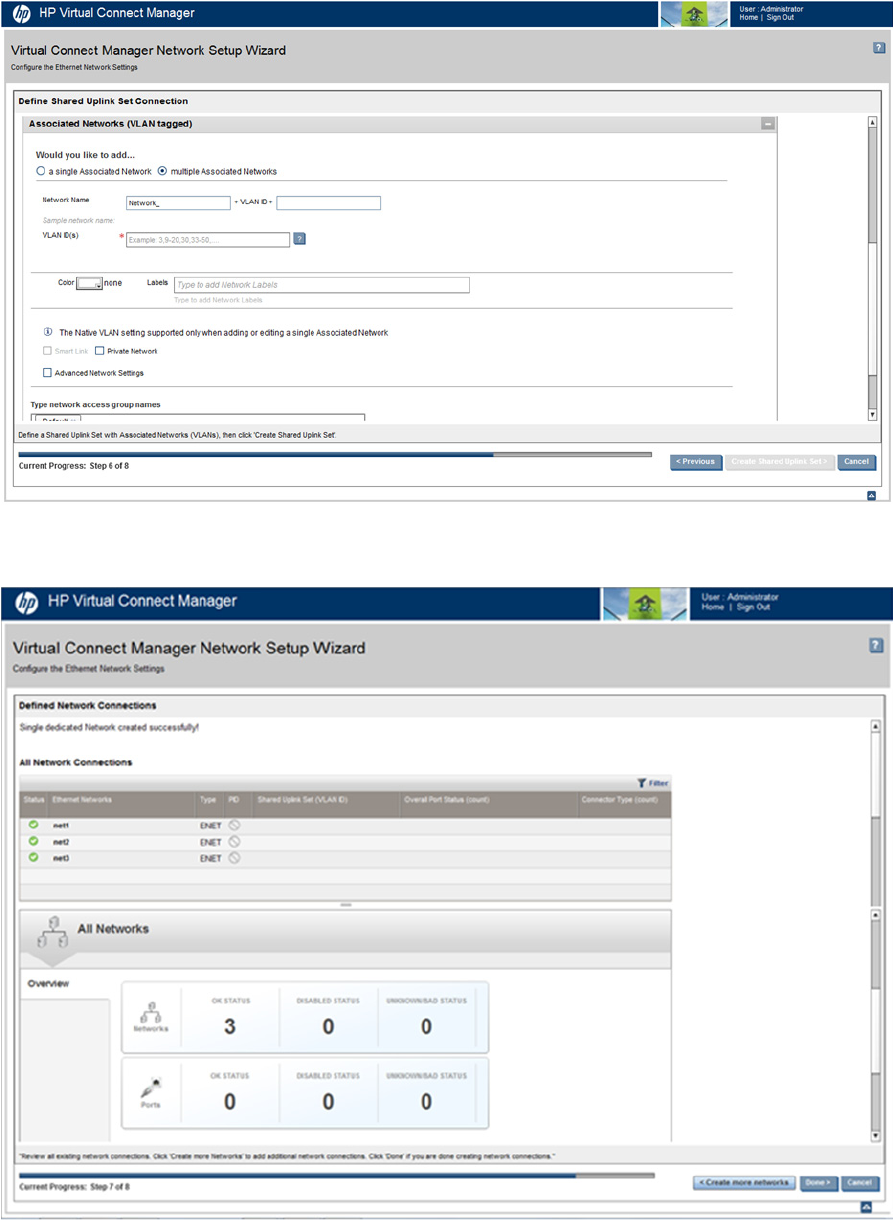Cancel the Step 6 wizard
The height and width of the screenshot is (1221, 894).
856,462
